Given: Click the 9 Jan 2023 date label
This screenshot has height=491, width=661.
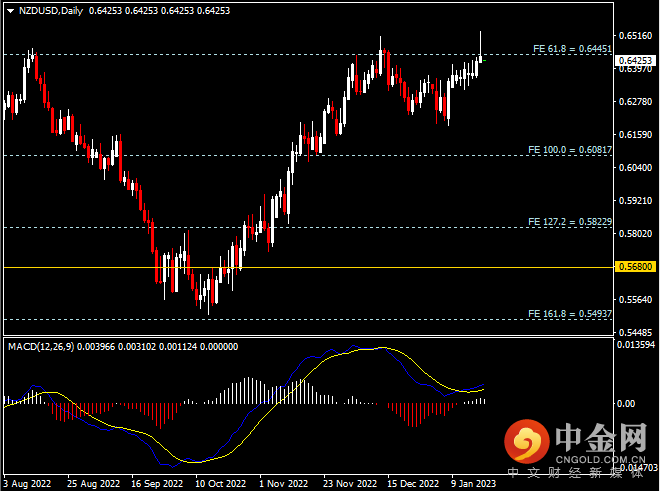Looking at the screenshot, I should tap(473, 482).
